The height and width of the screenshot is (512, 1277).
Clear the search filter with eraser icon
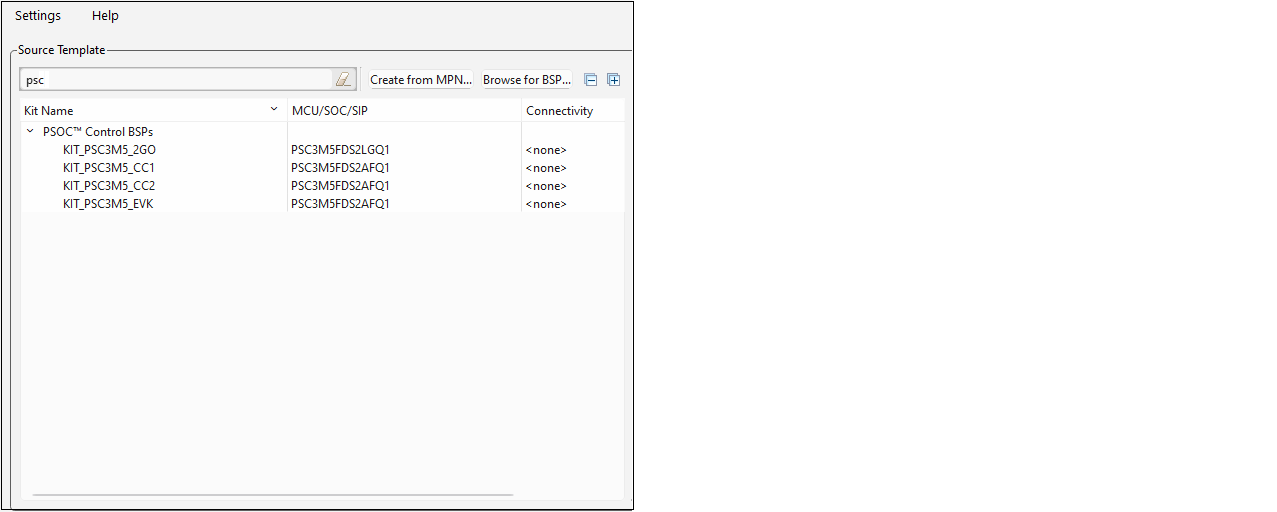pyautogui.click(x=343, y=80)
